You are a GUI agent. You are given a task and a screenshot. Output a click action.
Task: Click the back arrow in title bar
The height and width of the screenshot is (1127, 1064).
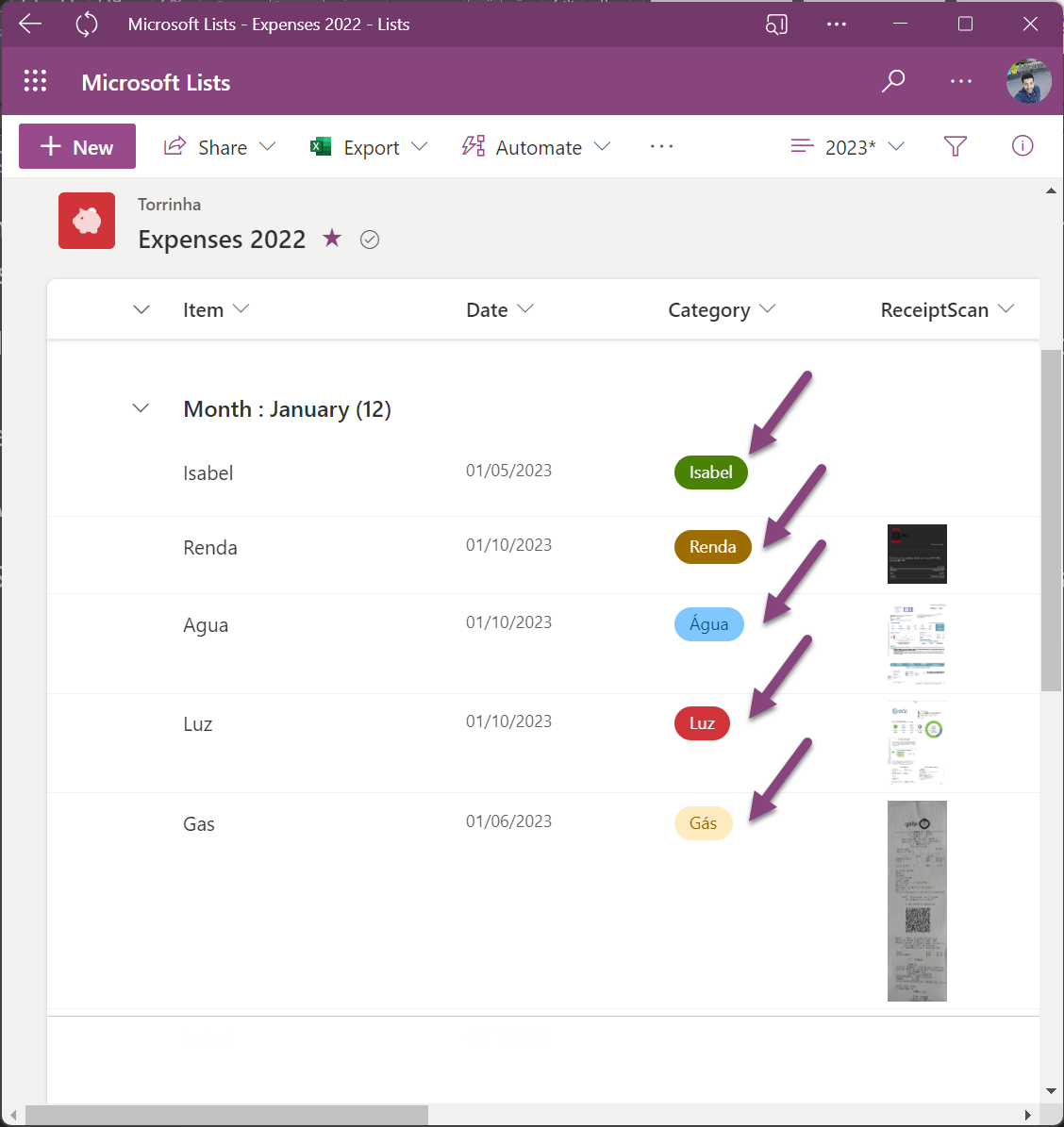click(x=31, y=25)
